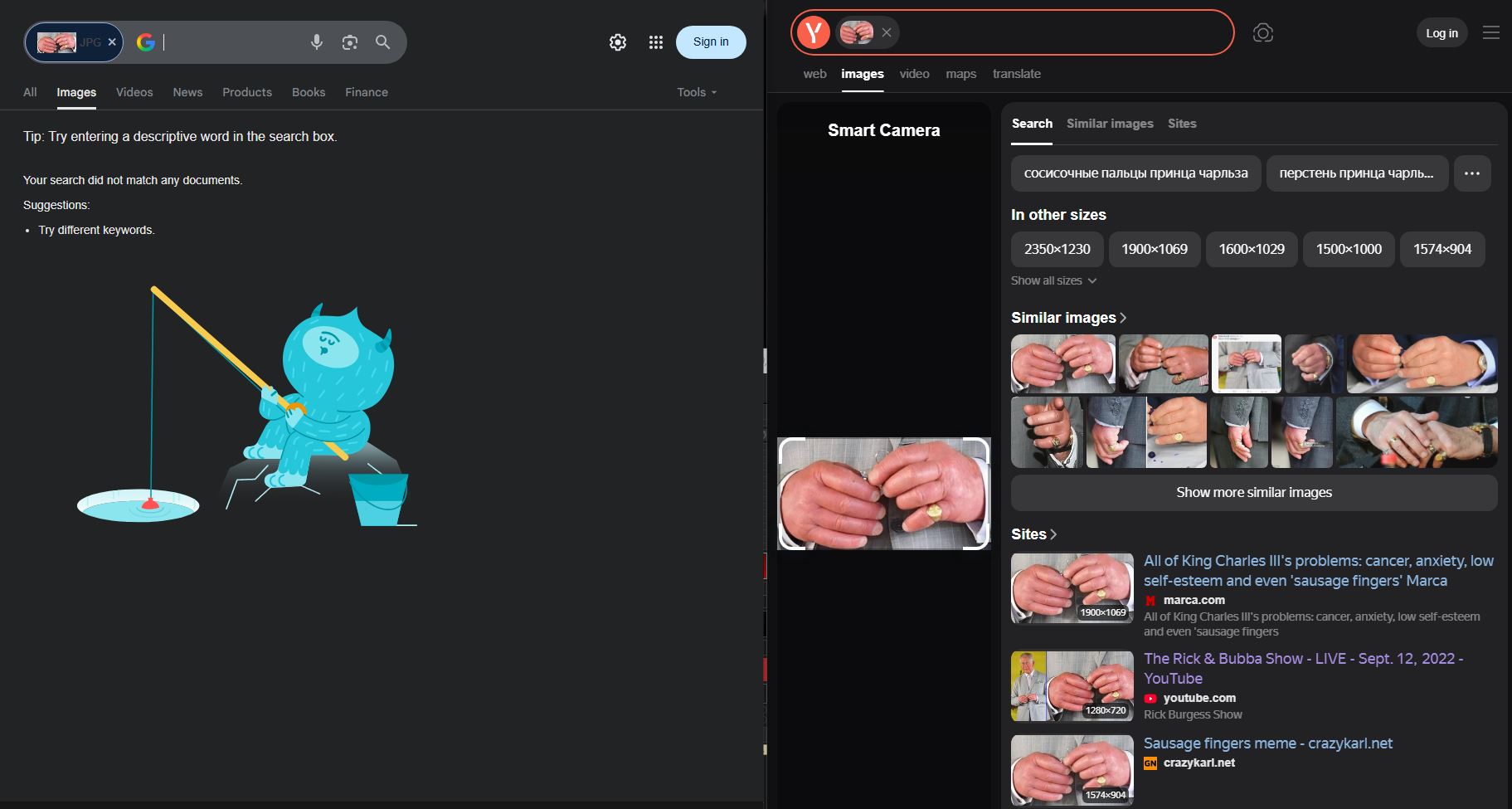Open the Yandex maps tab
This screenshot has height=809, width=1512.
pos(960,74)
